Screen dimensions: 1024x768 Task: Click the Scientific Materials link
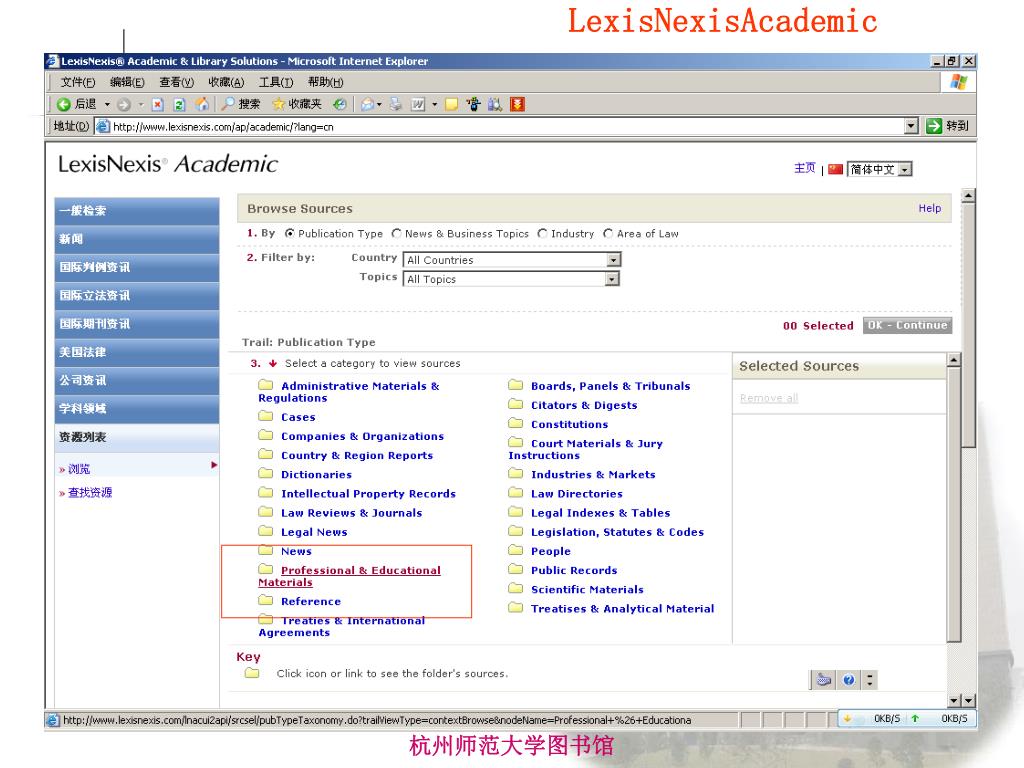tap(587, 589)
